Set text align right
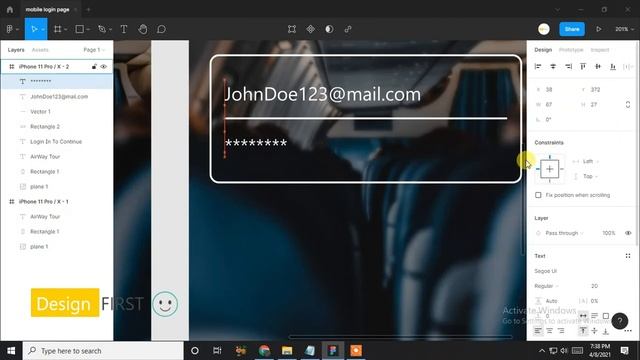Screen dimensions: 640x360 (x=561, y=331)
